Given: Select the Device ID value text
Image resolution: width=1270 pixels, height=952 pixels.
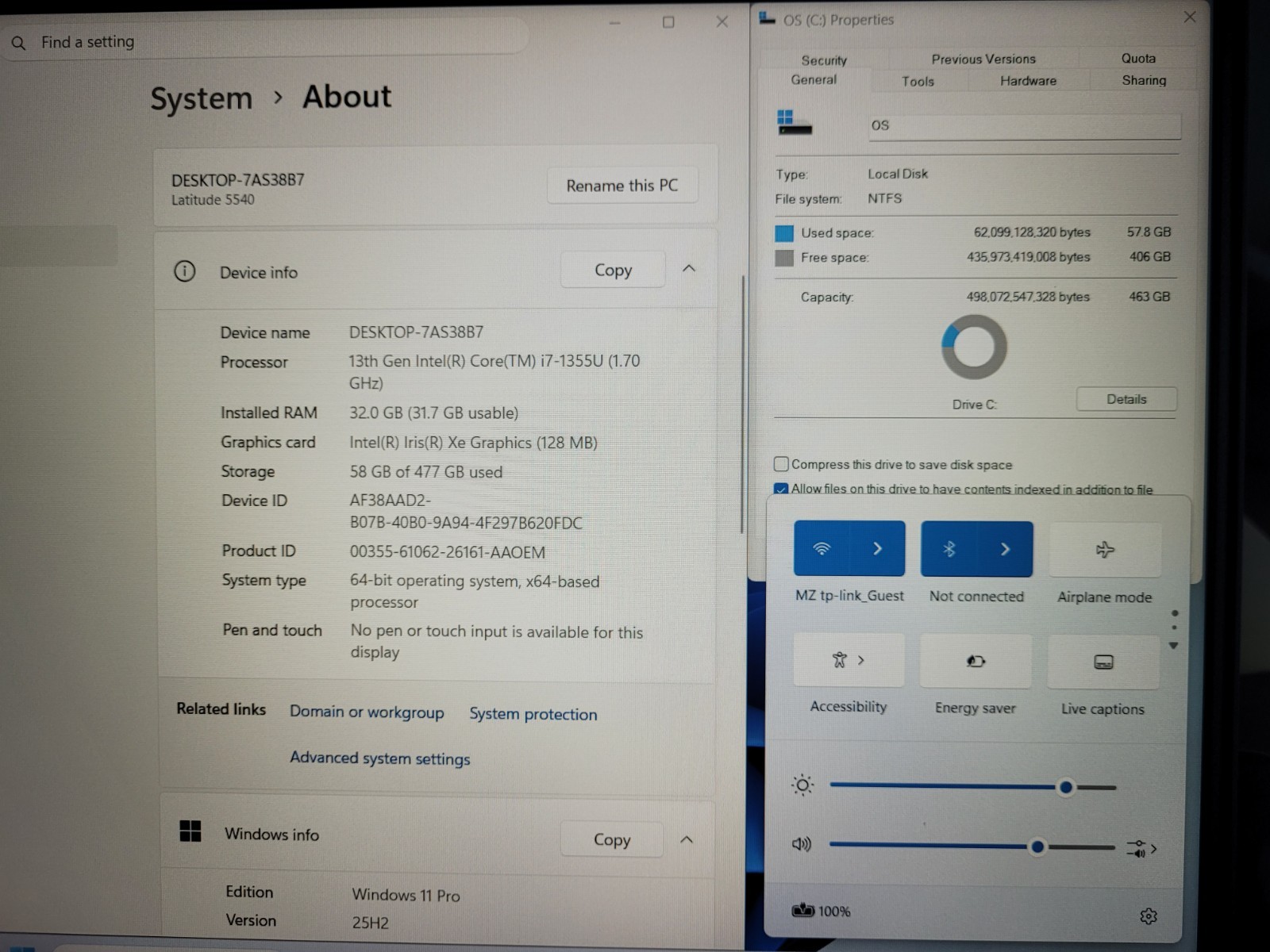Looking at the screenshot, I should click(466, 512).
